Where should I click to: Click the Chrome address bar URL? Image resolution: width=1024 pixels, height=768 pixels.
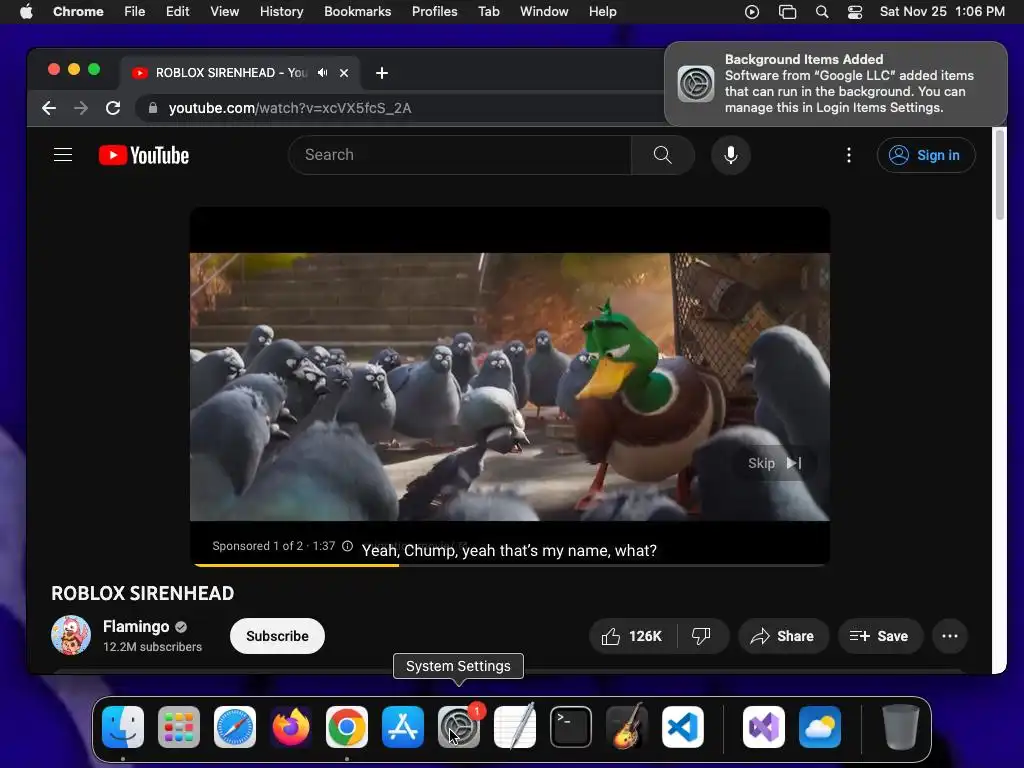click(290, 108)
